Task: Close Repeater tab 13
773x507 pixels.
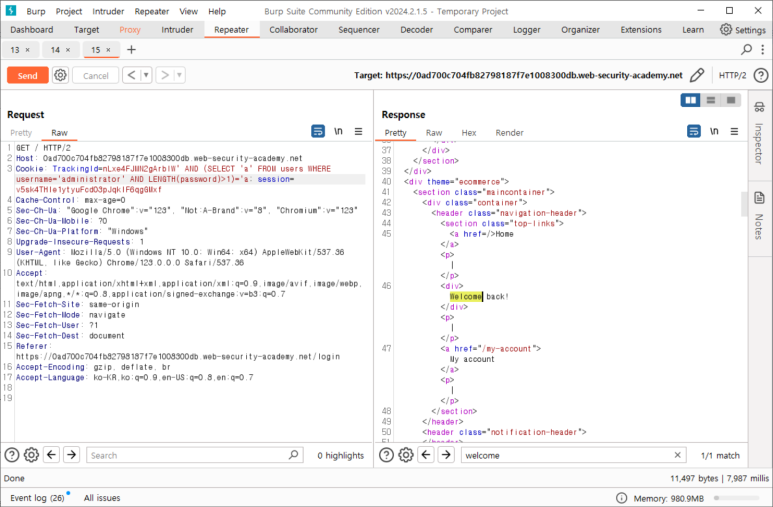Action: coord(28,50)
